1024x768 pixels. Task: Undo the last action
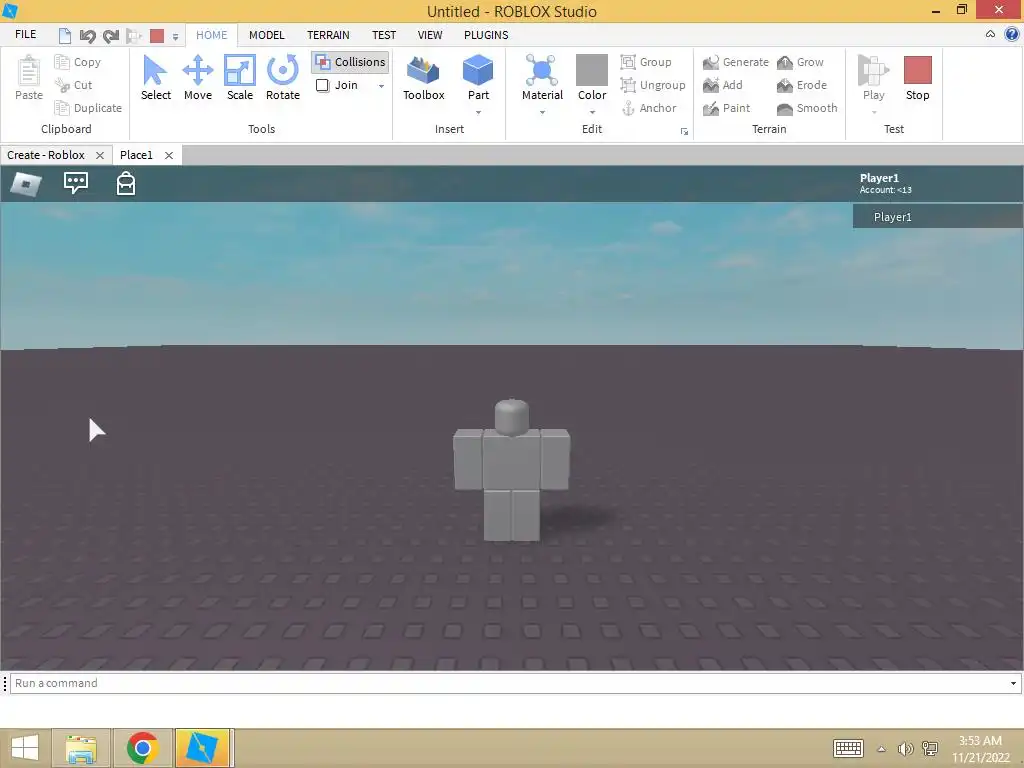(87, 35)
